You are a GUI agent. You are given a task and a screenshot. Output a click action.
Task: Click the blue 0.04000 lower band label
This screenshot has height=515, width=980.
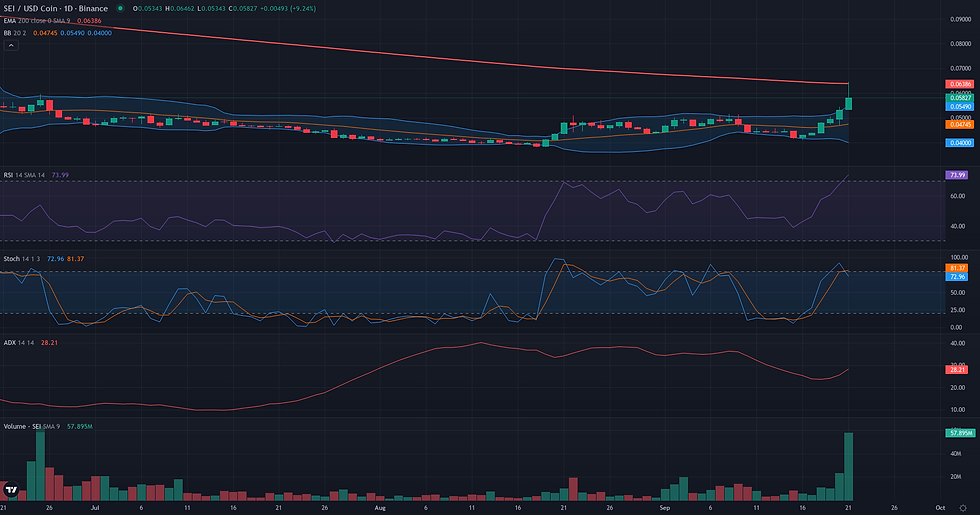tap(959, 142)
